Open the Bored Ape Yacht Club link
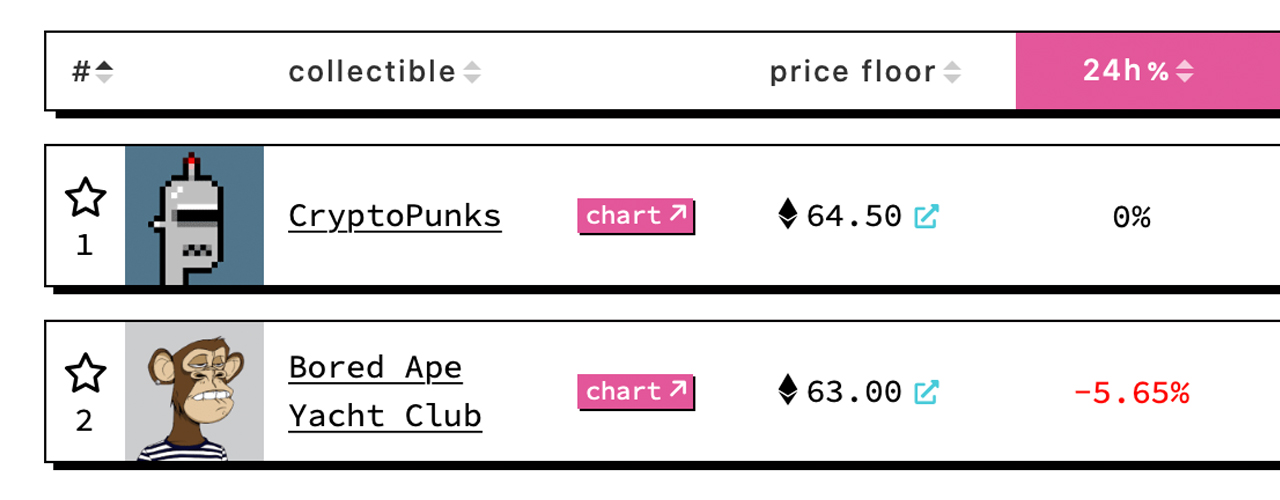1280x500 pixels. [385, 392]
